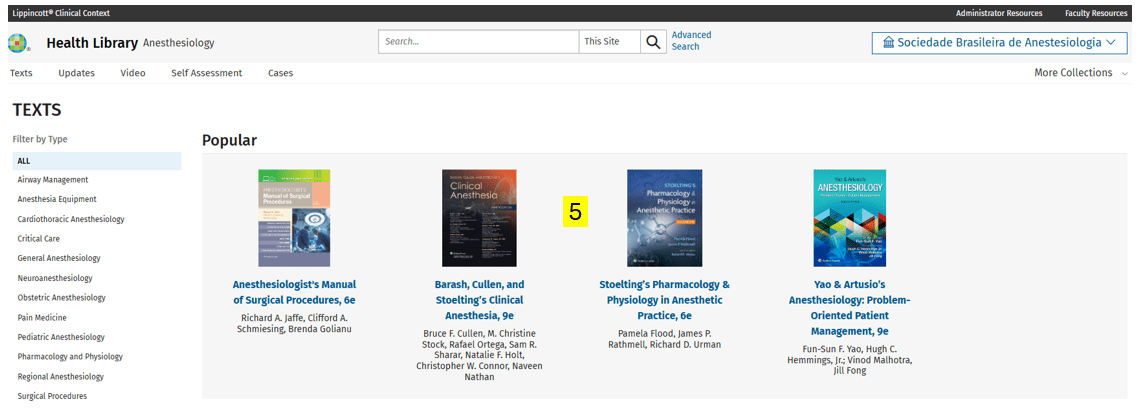Image resolution: width=1139 pixels, height=409 pixels.
Task: Go to the Health Library home title
Action: tap(92, 43)
